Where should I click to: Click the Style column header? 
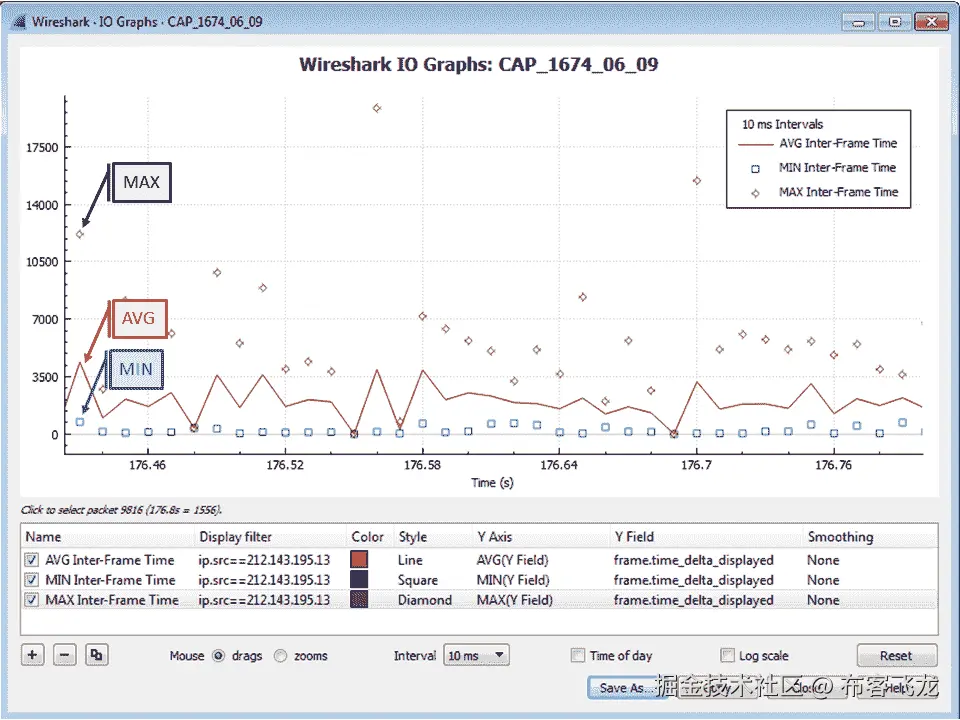click(413, 537)
